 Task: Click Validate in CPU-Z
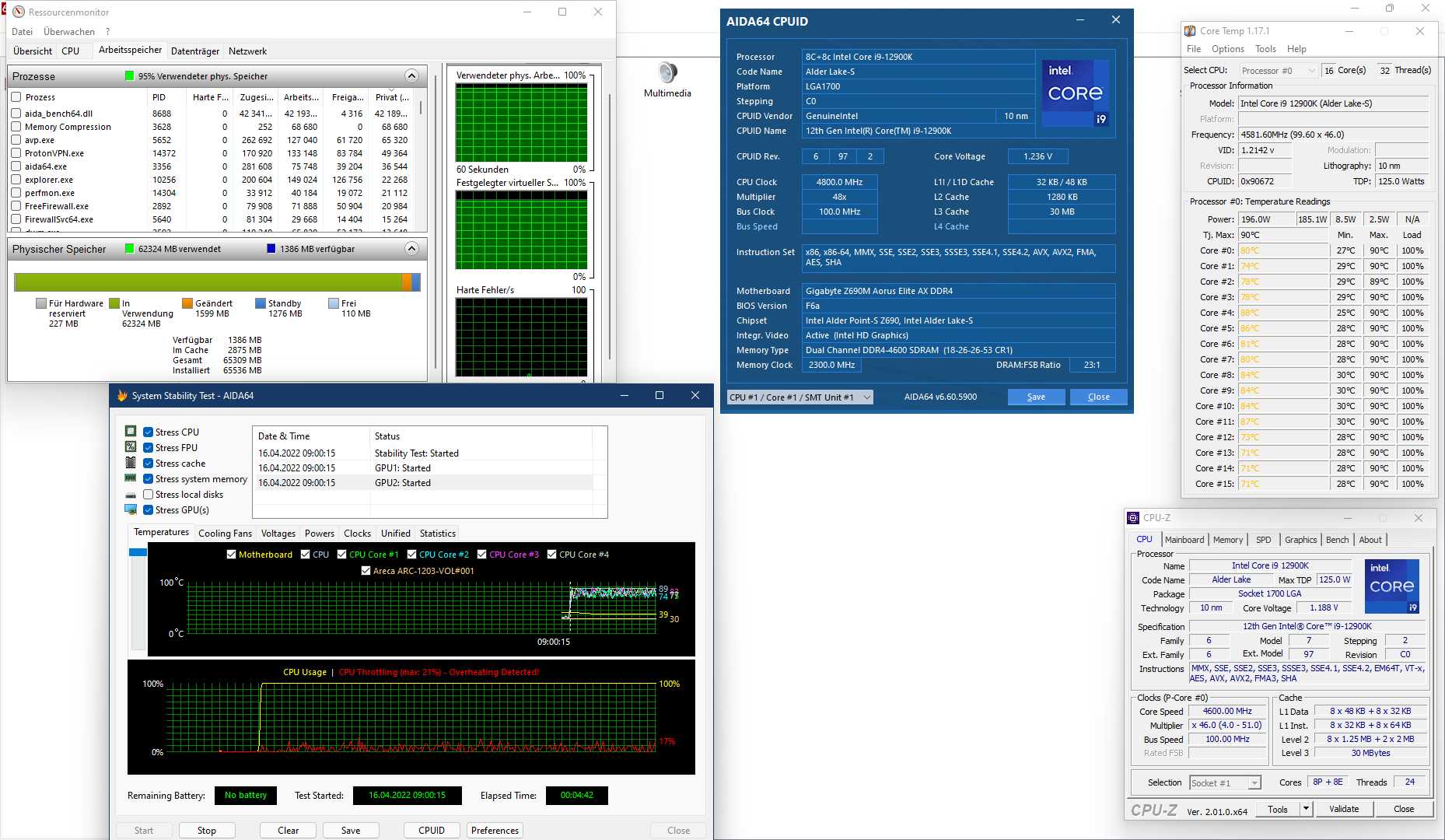pos(1344,809)
